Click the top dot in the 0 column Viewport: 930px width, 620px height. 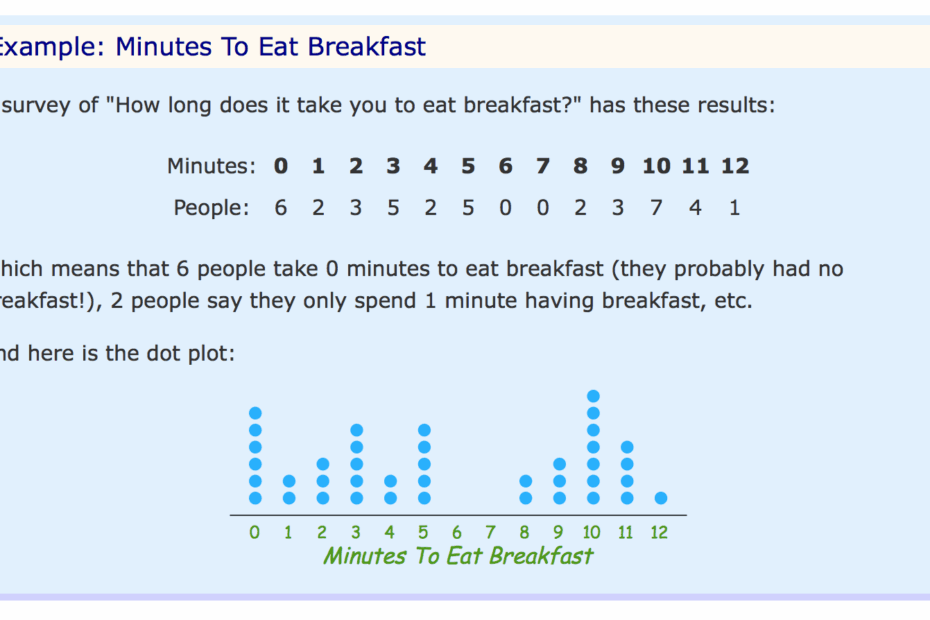coord(255,413)
